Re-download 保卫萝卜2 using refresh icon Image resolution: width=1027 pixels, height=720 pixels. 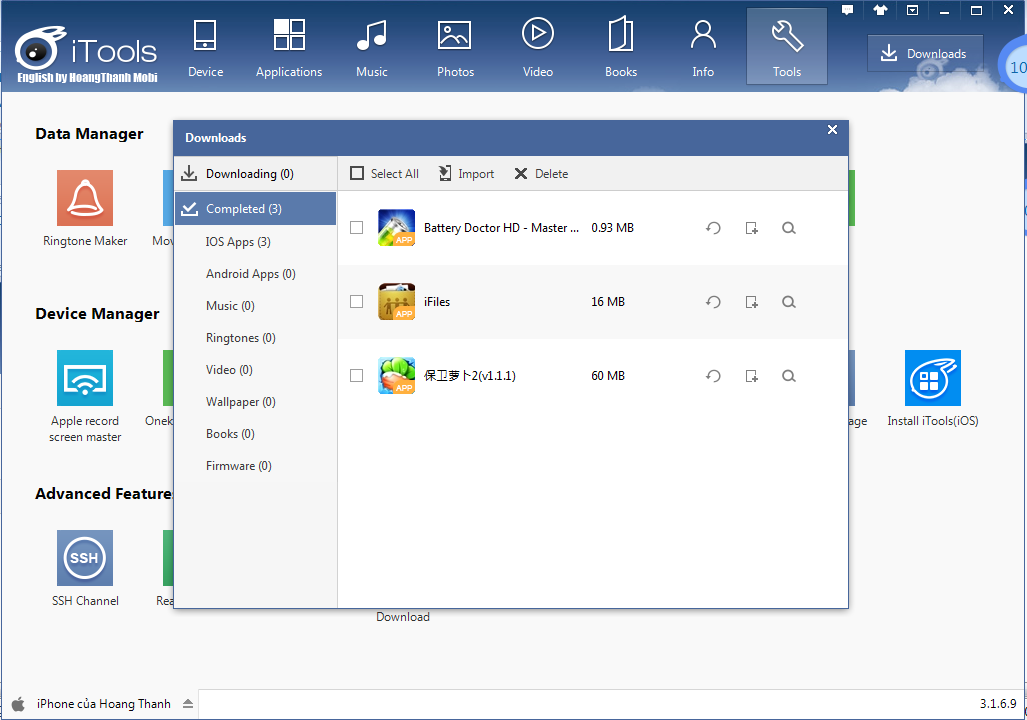pos(713,376)
